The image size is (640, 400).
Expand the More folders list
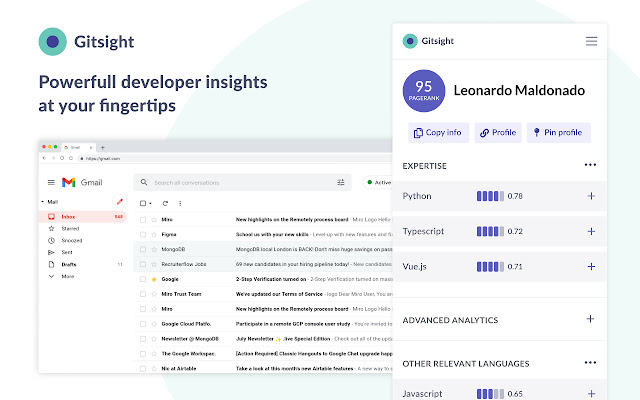[67, 276]
